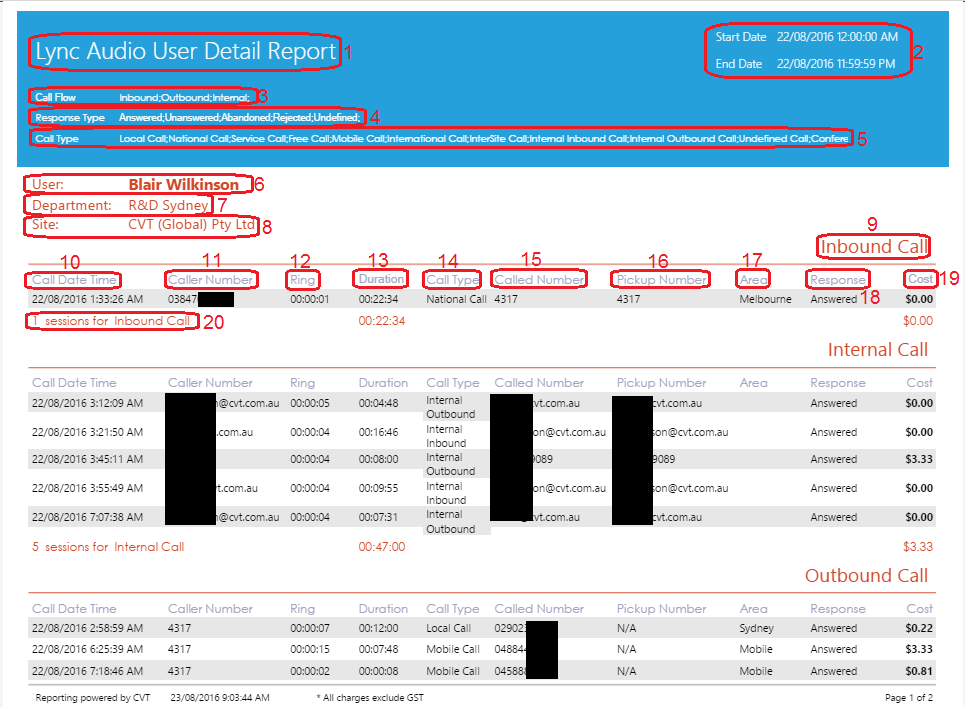Click the 00:07:31 duration value

378,517
